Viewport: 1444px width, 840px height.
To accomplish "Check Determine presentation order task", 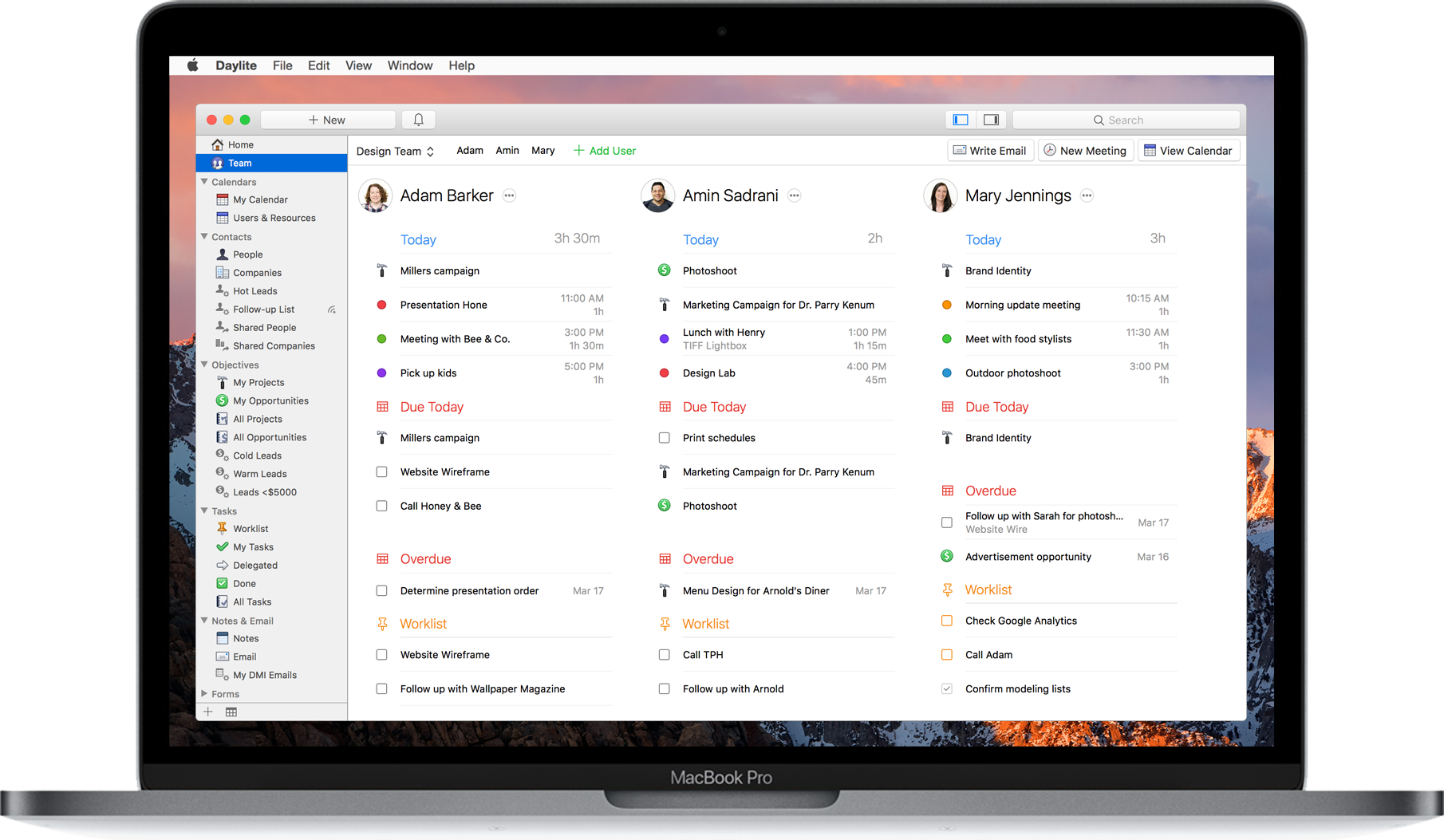I will coord(382,591).
